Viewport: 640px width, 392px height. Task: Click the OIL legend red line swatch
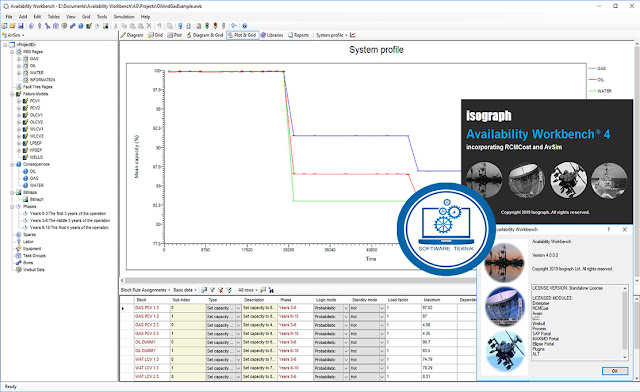[x=592, y=80]
